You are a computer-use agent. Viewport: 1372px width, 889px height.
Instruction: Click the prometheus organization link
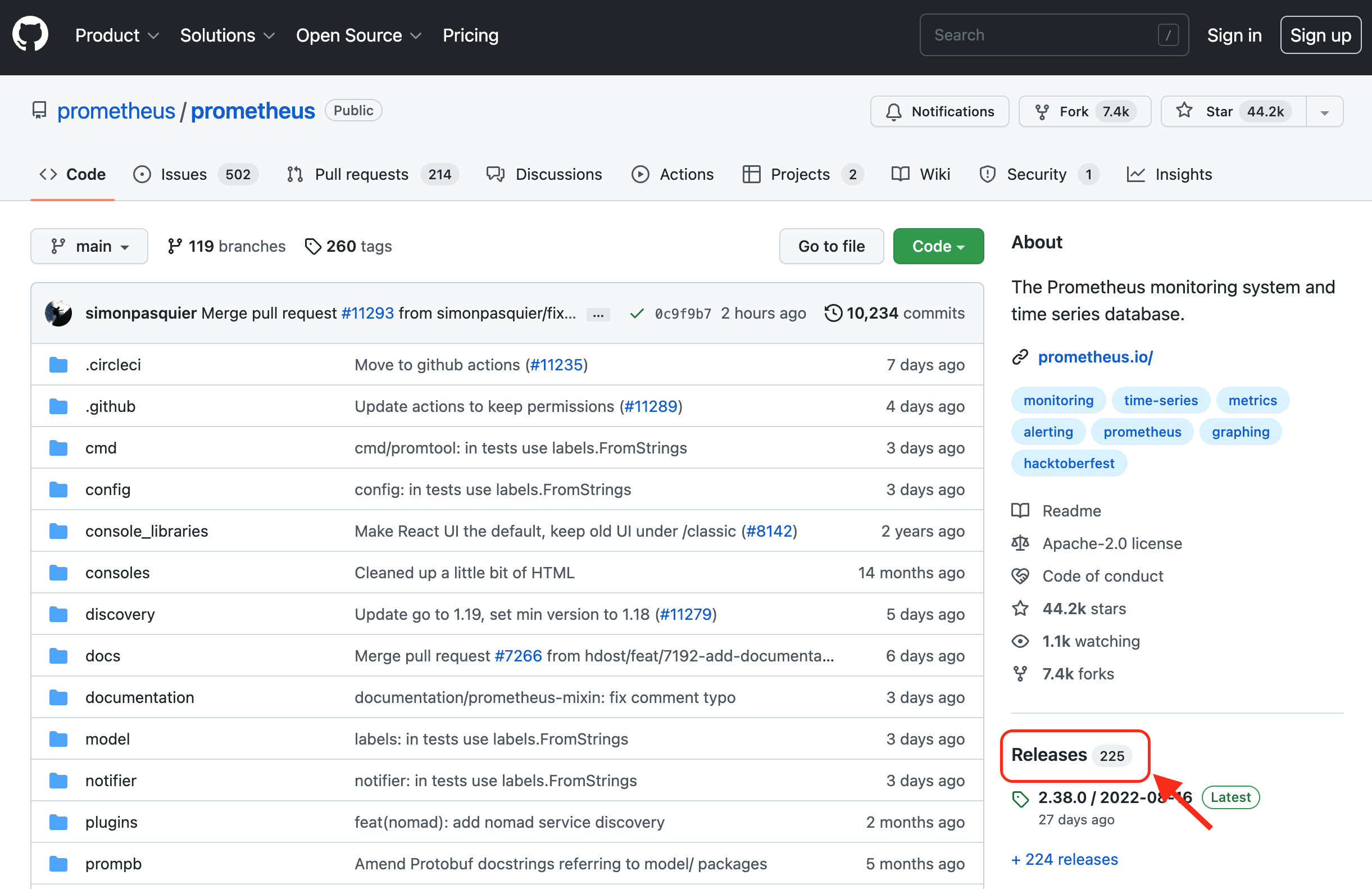[116, 110]
